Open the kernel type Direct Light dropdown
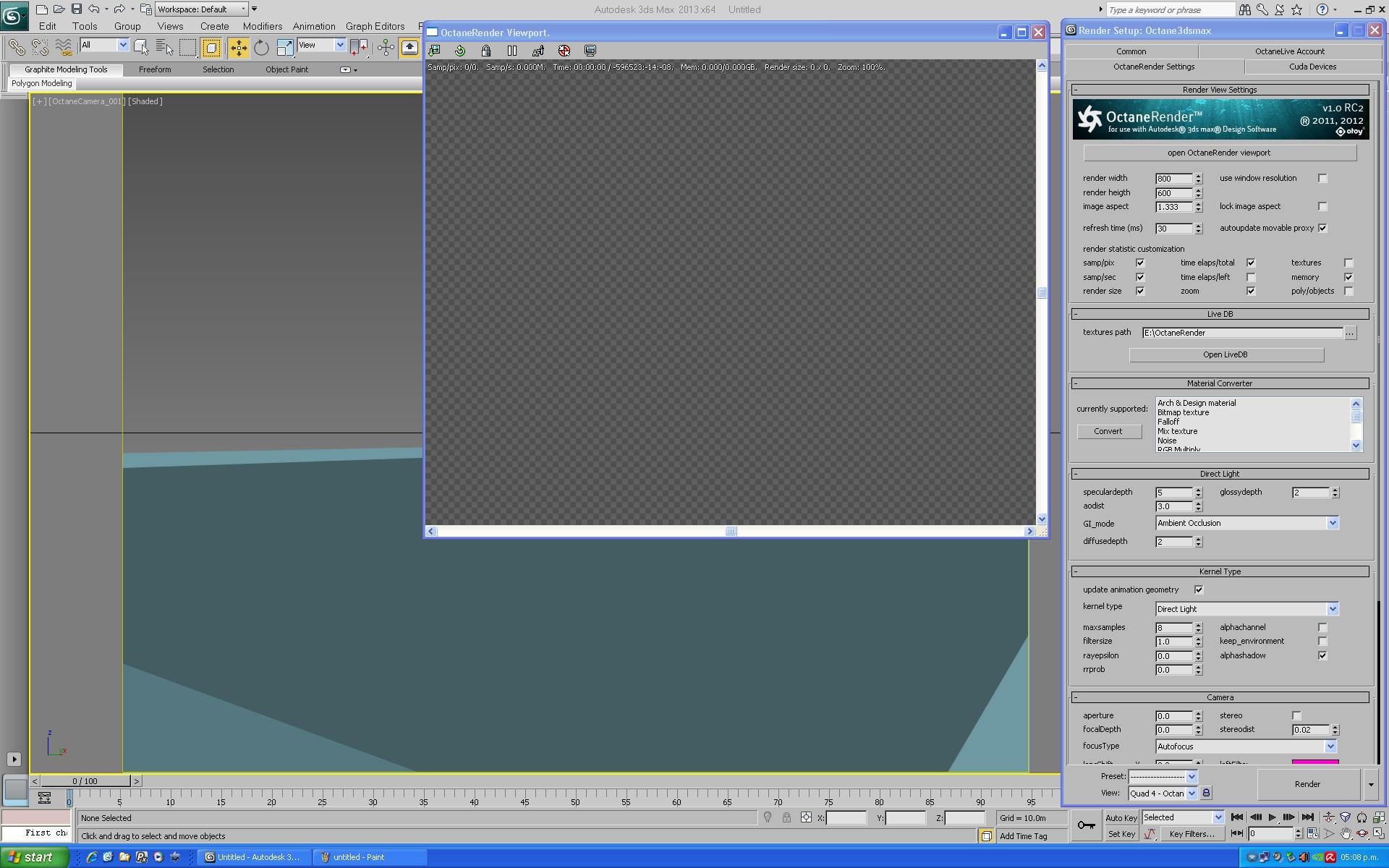Image resolution: width=1389 pixels, height=868 pixels. point(1332,609)
